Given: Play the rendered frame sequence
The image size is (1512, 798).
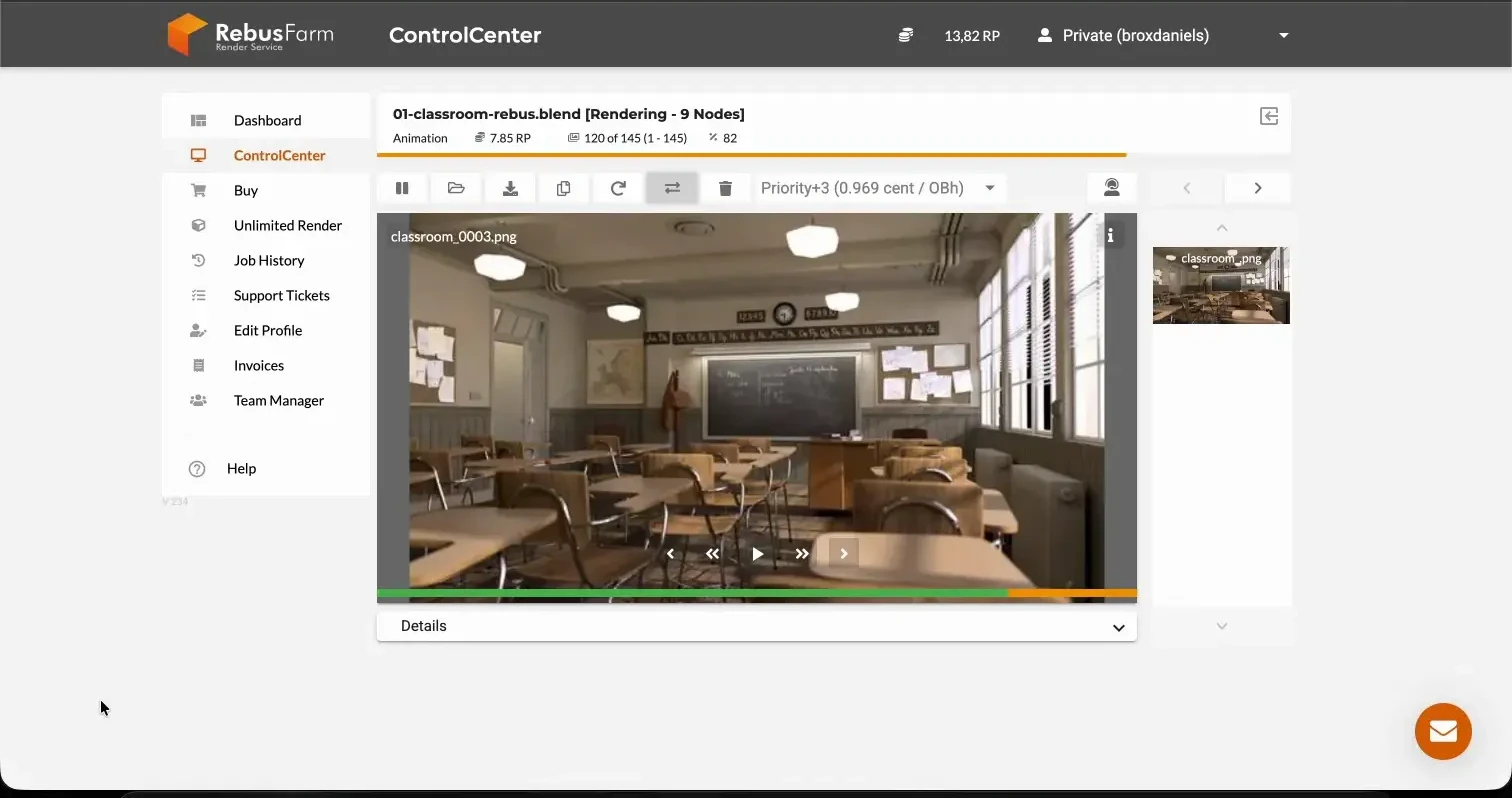Looking at the screenshot, I should (x=757, y=554).
